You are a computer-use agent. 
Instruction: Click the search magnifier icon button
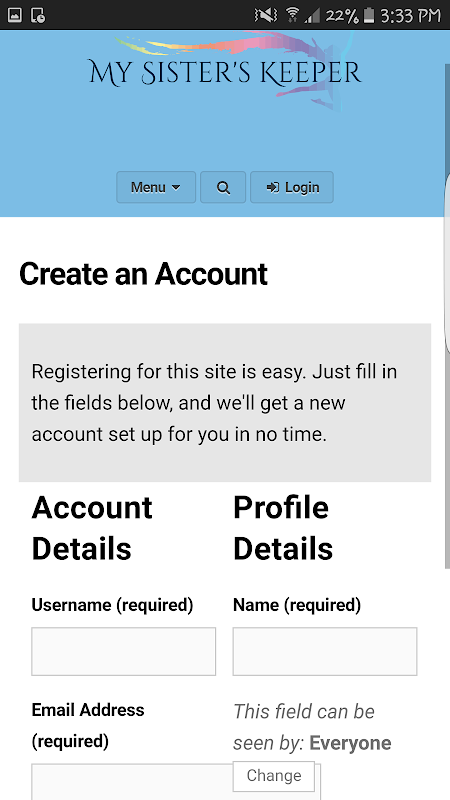[x=223, y=187]
